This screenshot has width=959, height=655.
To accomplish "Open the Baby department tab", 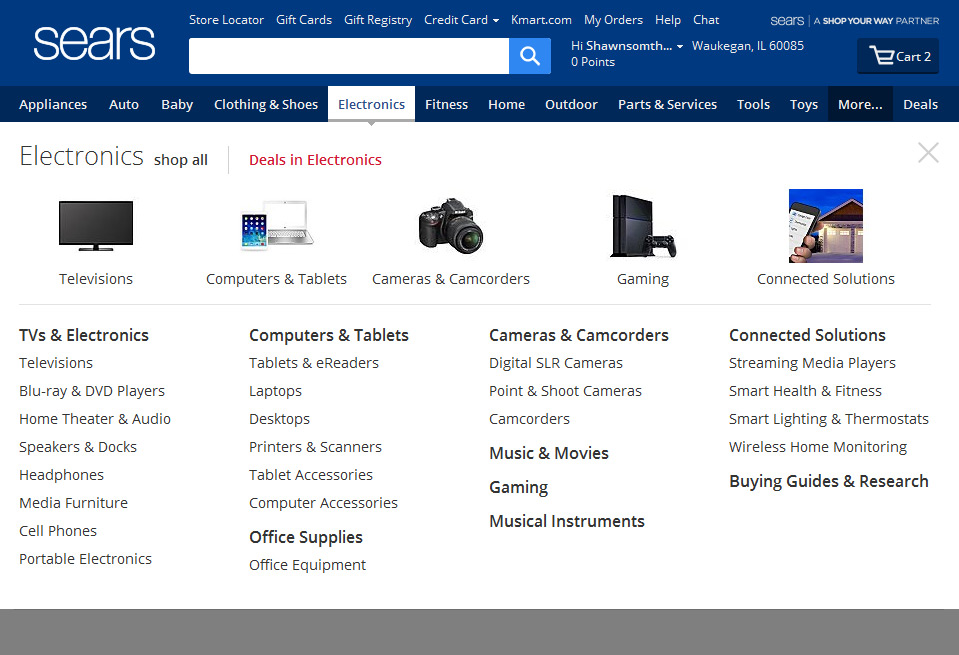I will [x=177, y=105].
